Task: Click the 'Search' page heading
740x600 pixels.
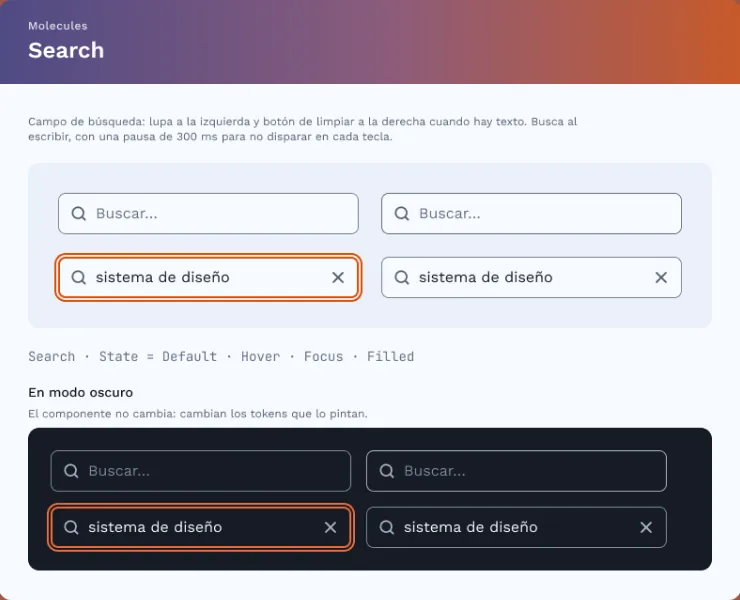Action: coord(66,50)
